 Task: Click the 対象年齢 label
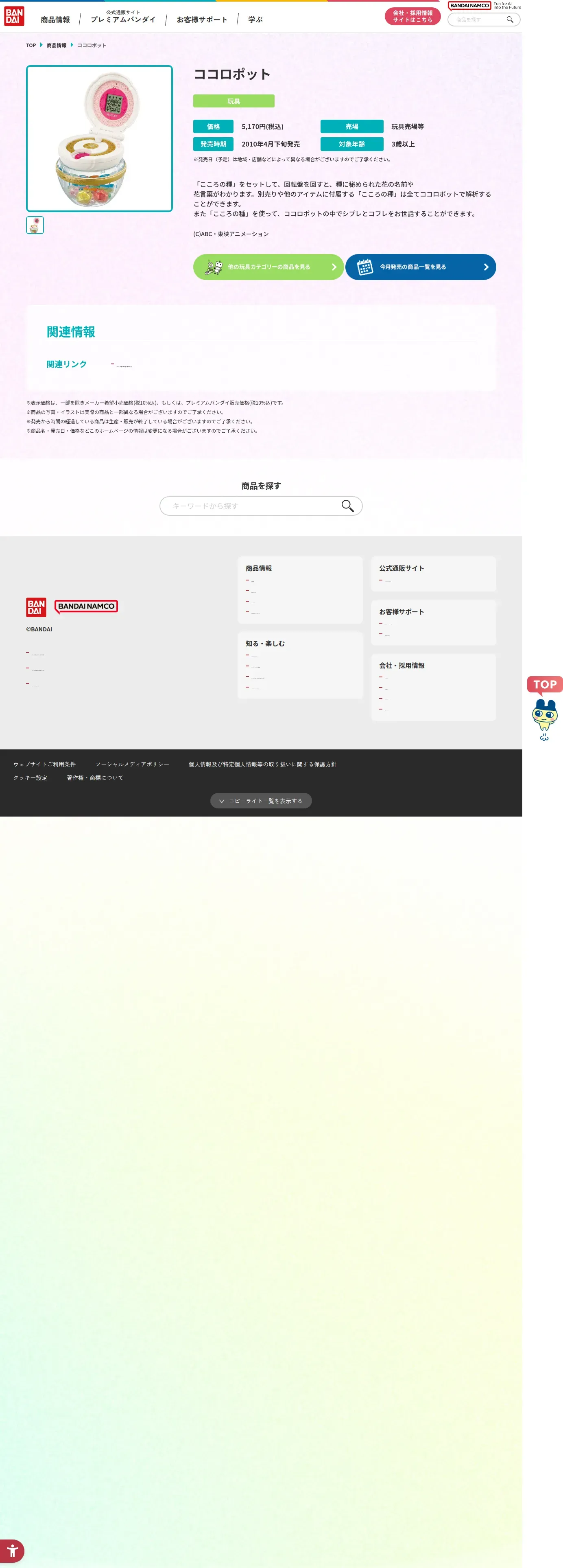click(x=352, y=144)
